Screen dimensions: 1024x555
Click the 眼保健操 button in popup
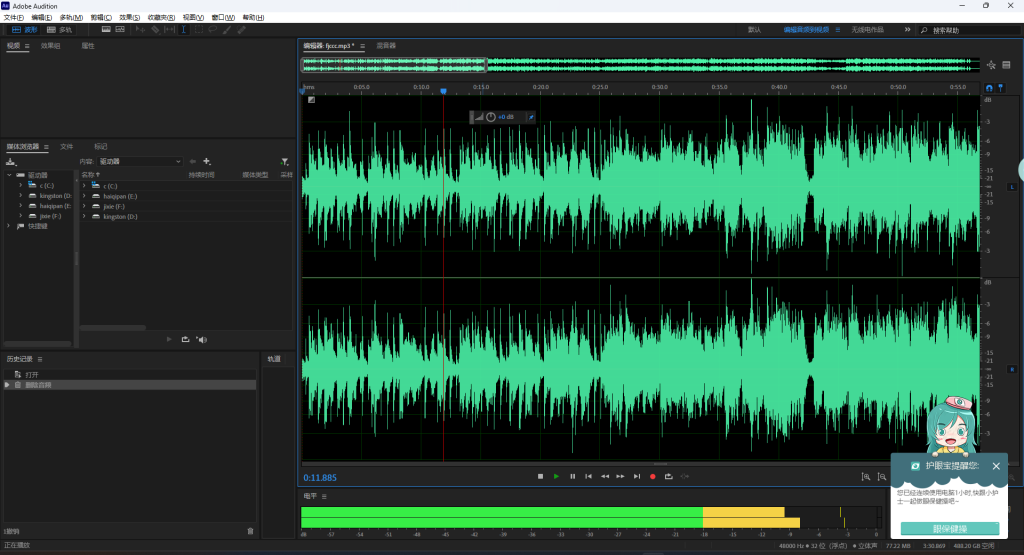coord(950,529)
